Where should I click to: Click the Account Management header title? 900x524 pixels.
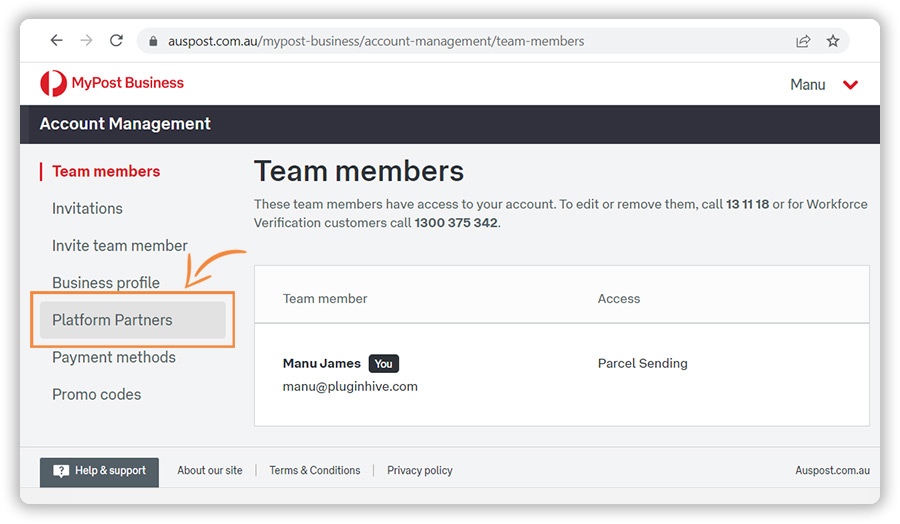125,124
